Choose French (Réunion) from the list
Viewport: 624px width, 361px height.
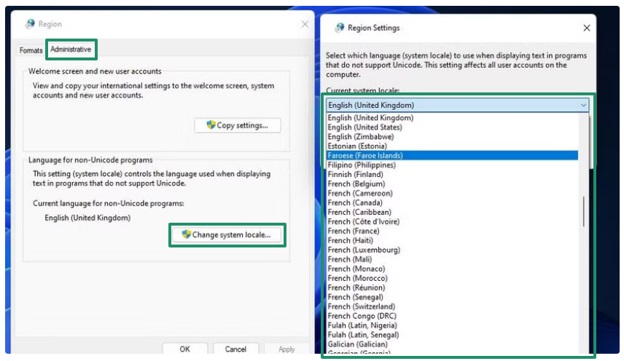coord(452,287)
